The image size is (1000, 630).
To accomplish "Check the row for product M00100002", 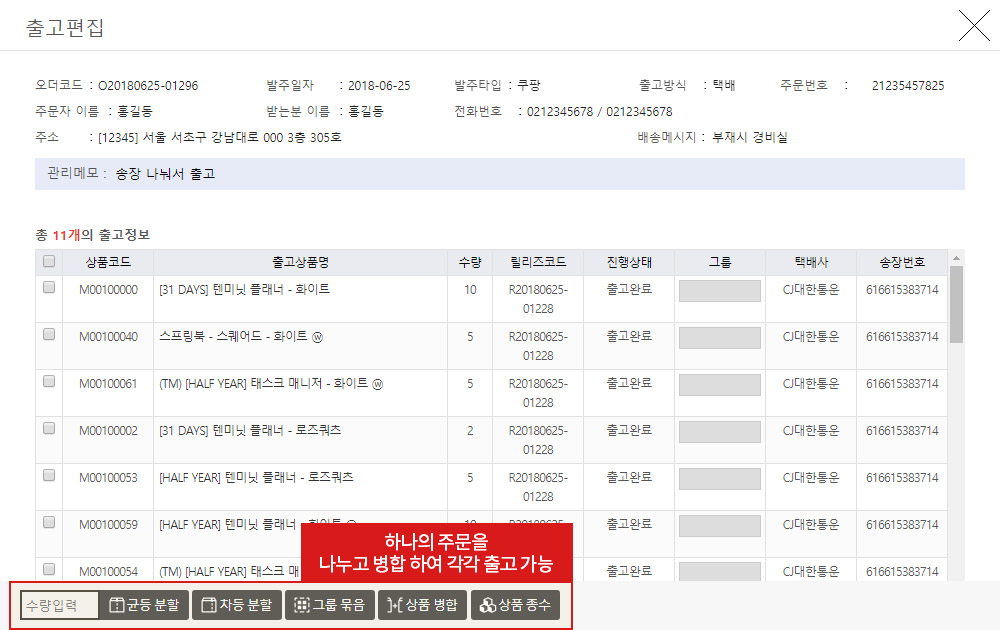I will [49, 429].
